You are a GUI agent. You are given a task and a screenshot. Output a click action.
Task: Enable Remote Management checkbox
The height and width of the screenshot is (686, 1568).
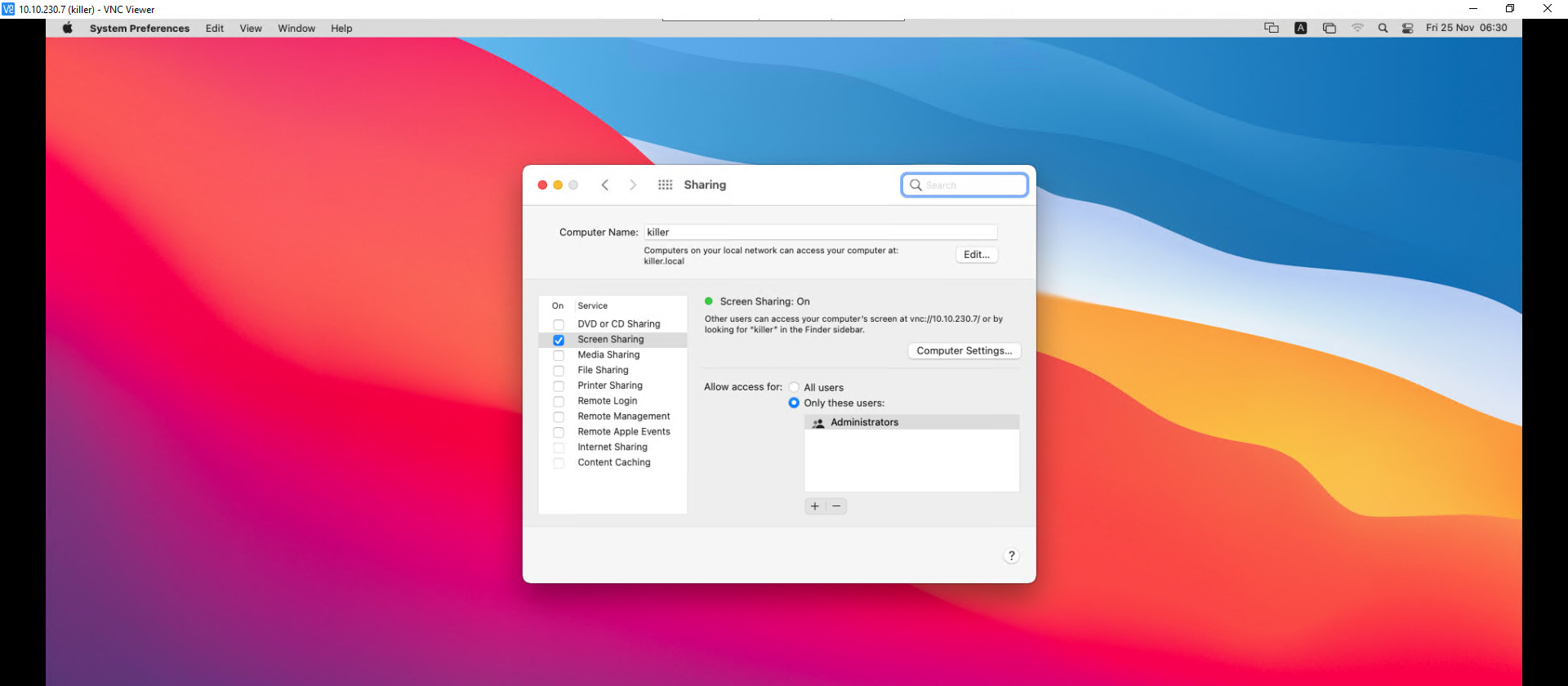point(559,417)
